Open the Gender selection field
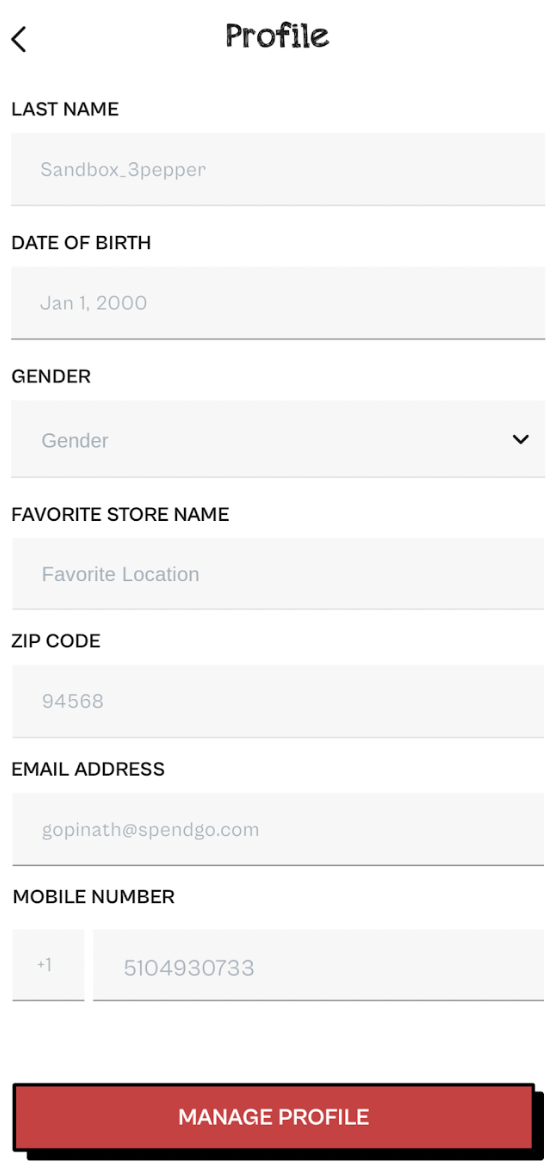The image size is (560, 1170). tap(278, 439)
